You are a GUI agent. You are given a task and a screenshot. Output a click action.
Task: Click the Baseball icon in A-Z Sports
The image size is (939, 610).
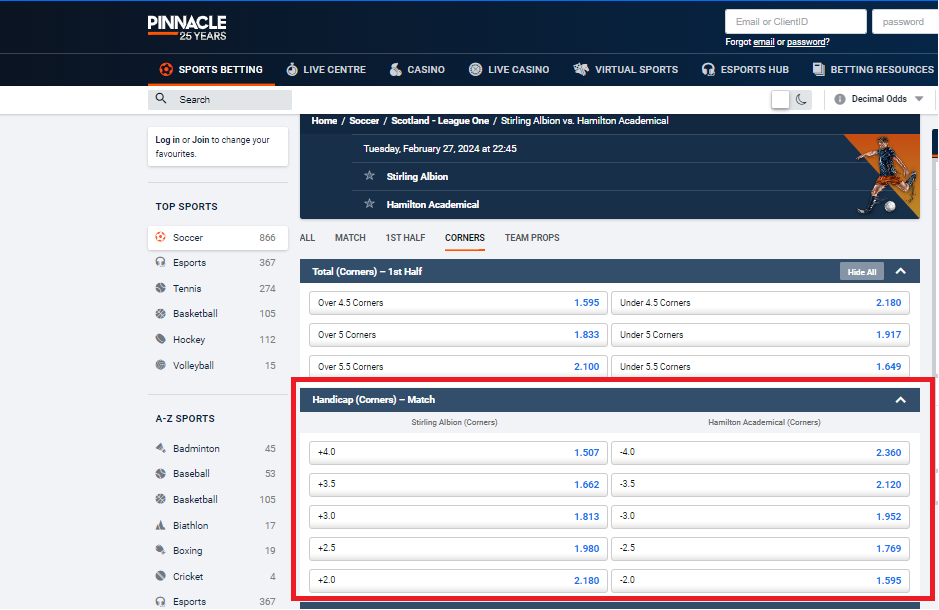click(x=160, y=474)
